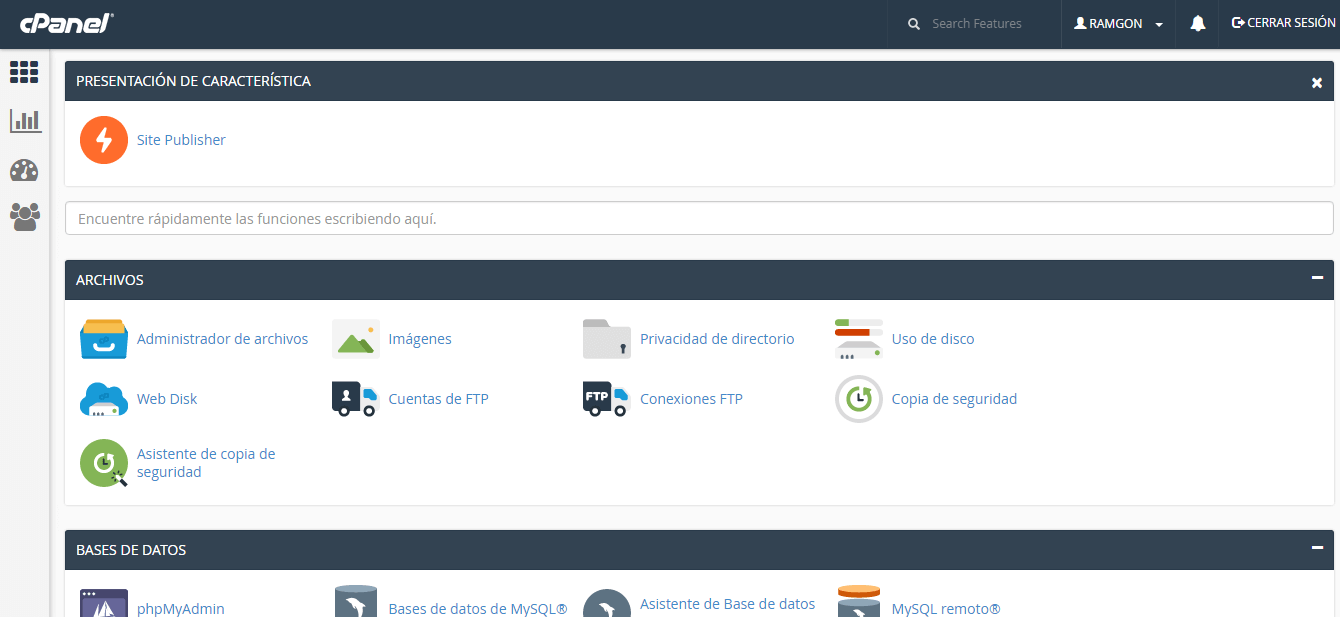Start Copia de seguridad
The image size is (1340, 617).
coord(954,399)
